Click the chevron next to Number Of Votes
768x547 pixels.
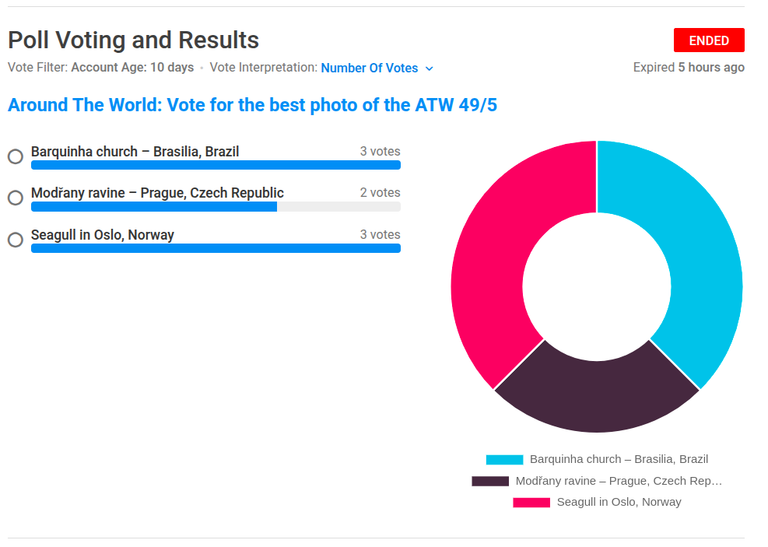[430, 69]
